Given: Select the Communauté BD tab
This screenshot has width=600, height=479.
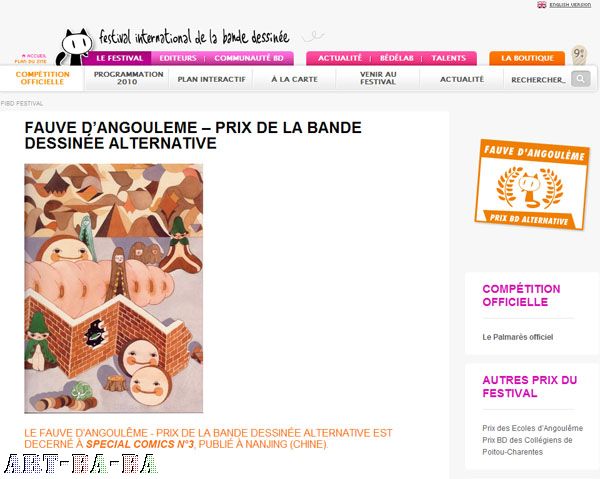Looking at the screenshot, I should (x=249, y=58).
